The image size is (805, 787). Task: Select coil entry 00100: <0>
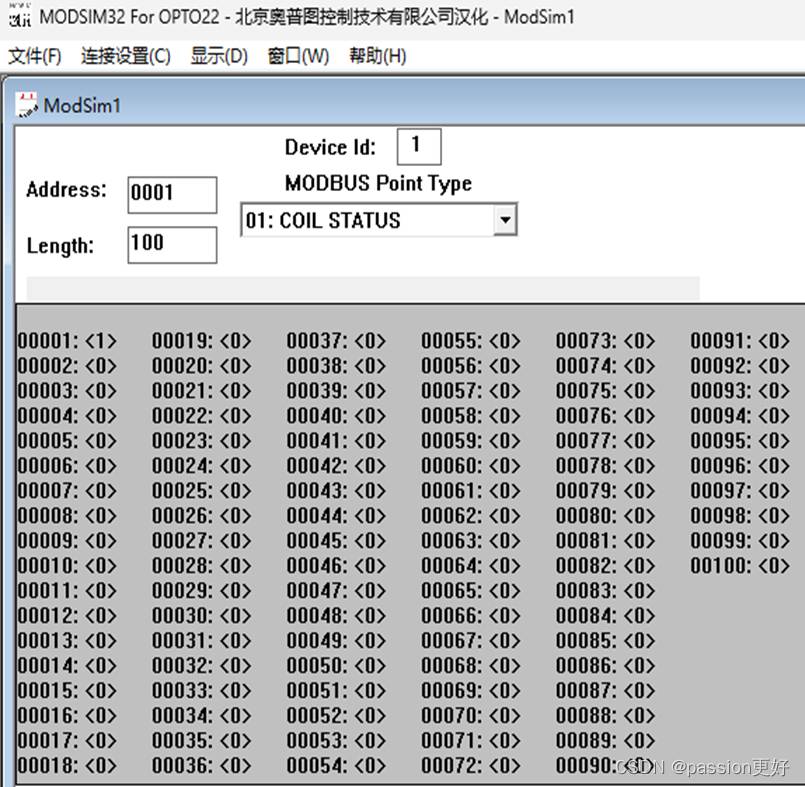[x=740, y=566]
